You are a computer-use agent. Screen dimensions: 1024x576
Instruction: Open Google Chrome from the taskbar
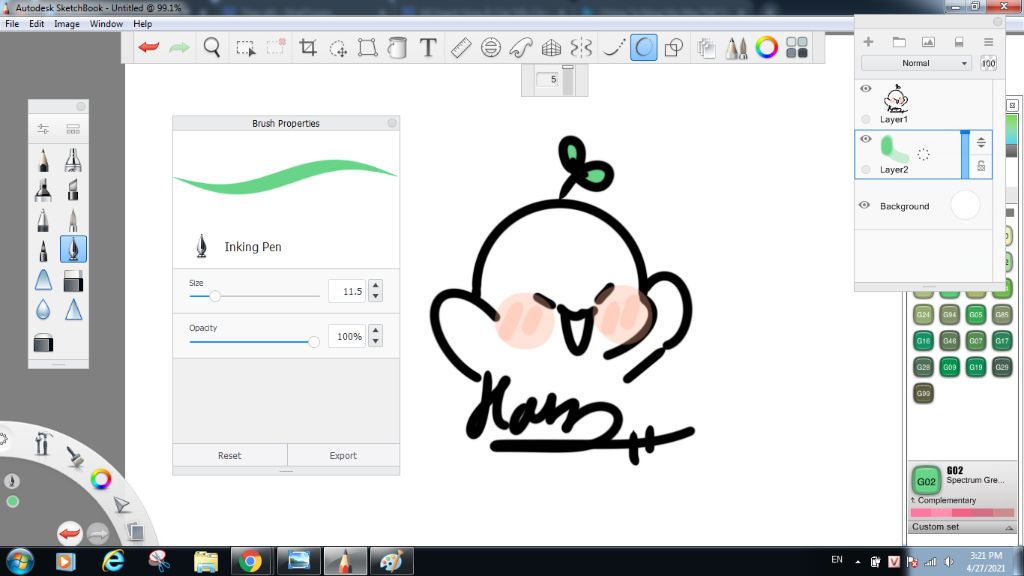(250, 561)
